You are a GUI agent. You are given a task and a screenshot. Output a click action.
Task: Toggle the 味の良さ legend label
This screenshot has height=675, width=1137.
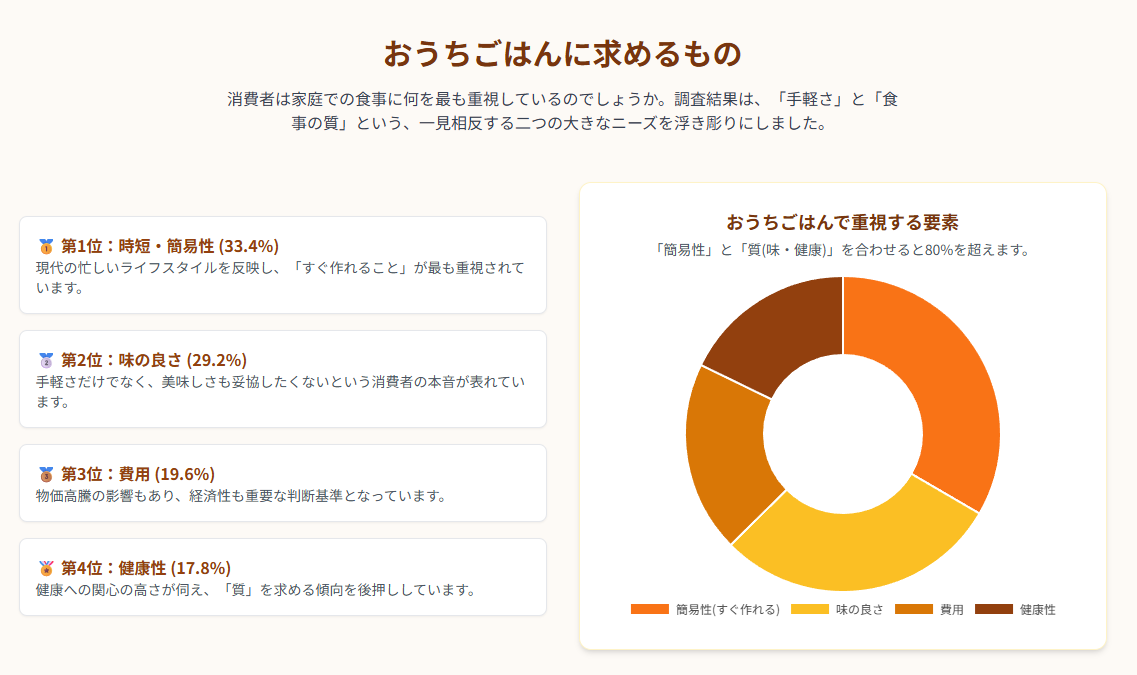pyautogui.click(x=859, y=610)
